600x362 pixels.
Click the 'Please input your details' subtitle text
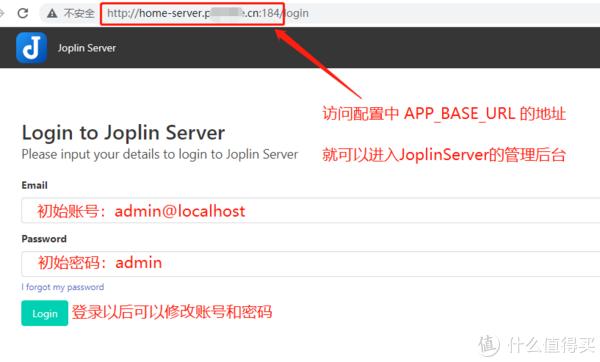160,154
